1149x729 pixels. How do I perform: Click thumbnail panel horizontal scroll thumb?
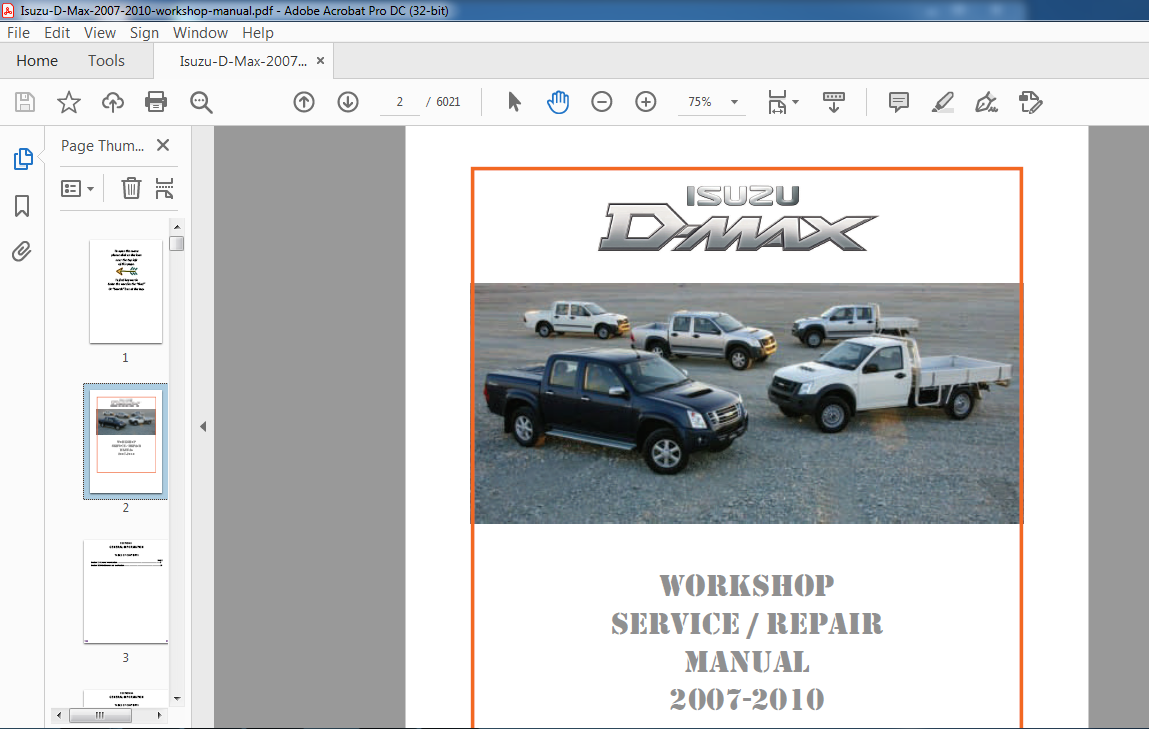tap(100, 715)
